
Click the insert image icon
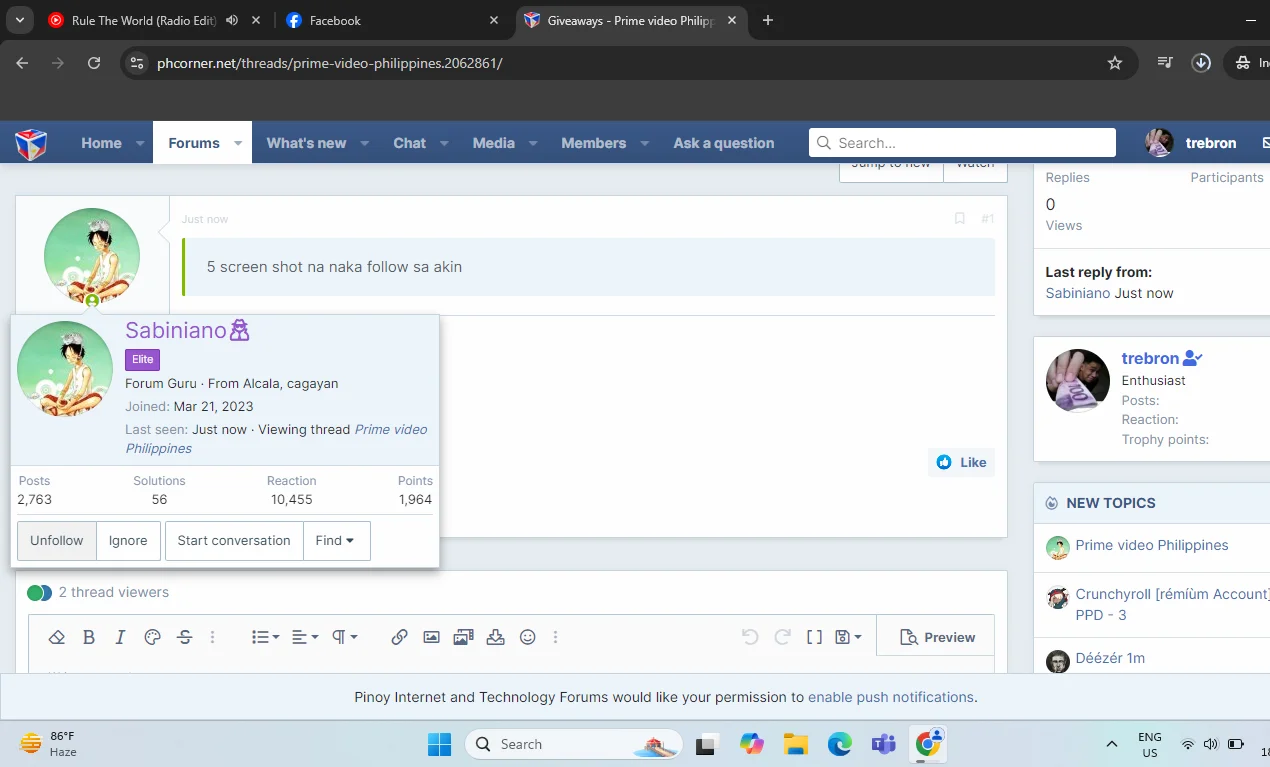[x=431, y=637]
